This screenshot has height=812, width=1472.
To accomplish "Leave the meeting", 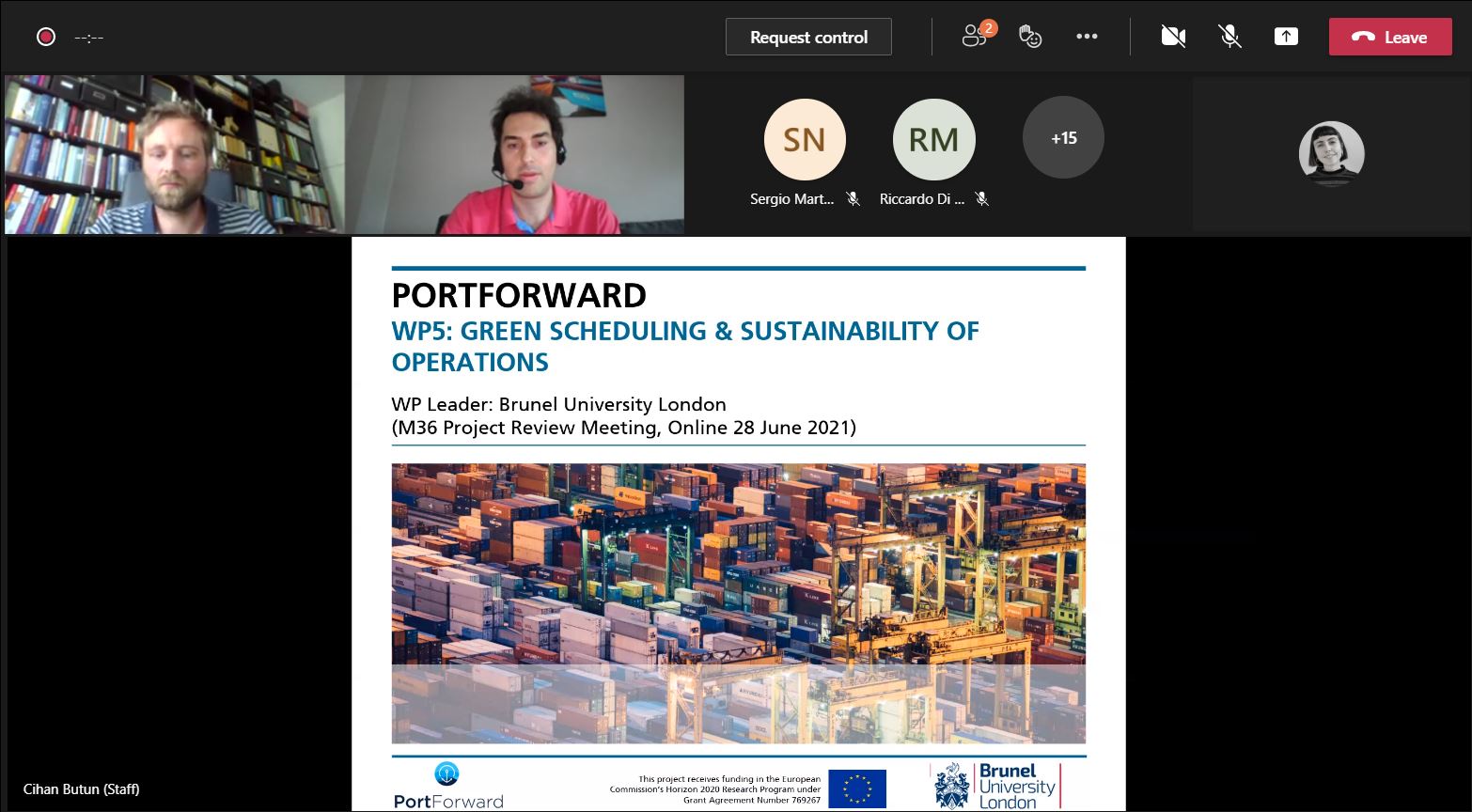I will pos(1390,37).
